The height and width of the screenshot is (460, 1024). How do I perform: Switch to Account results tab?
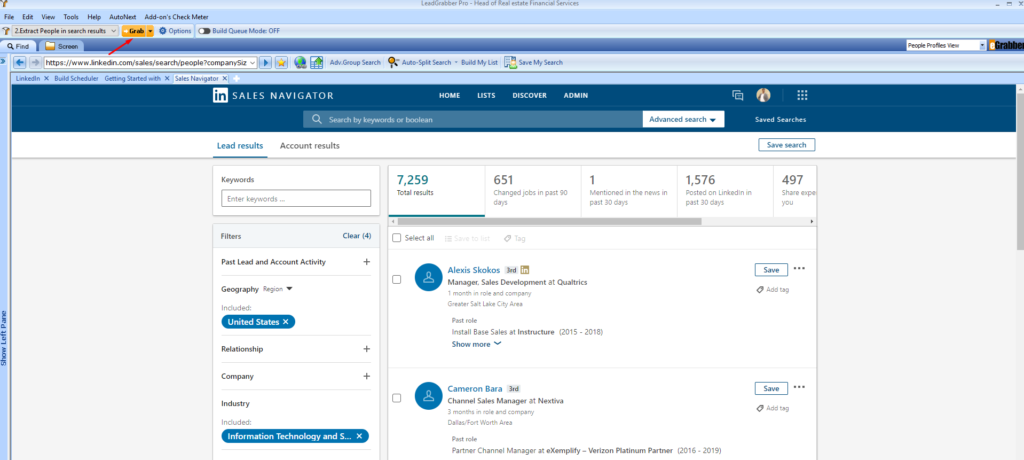(310, 146)
